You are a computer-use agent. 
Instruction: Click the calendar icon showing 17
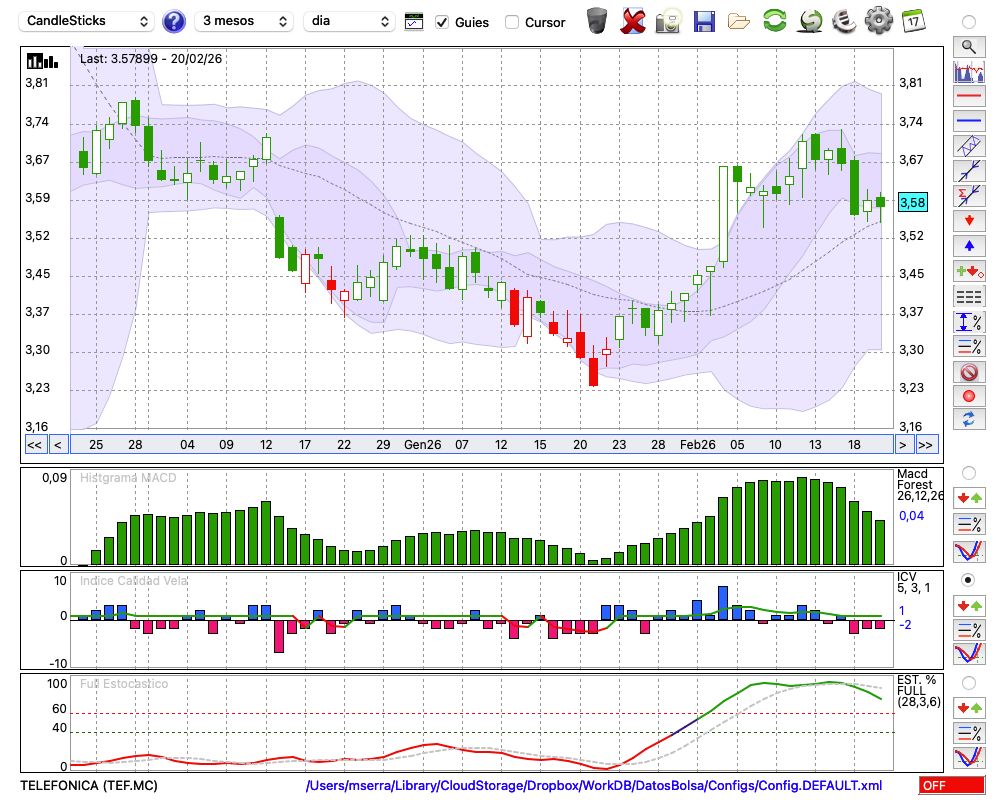click(912, 20)
